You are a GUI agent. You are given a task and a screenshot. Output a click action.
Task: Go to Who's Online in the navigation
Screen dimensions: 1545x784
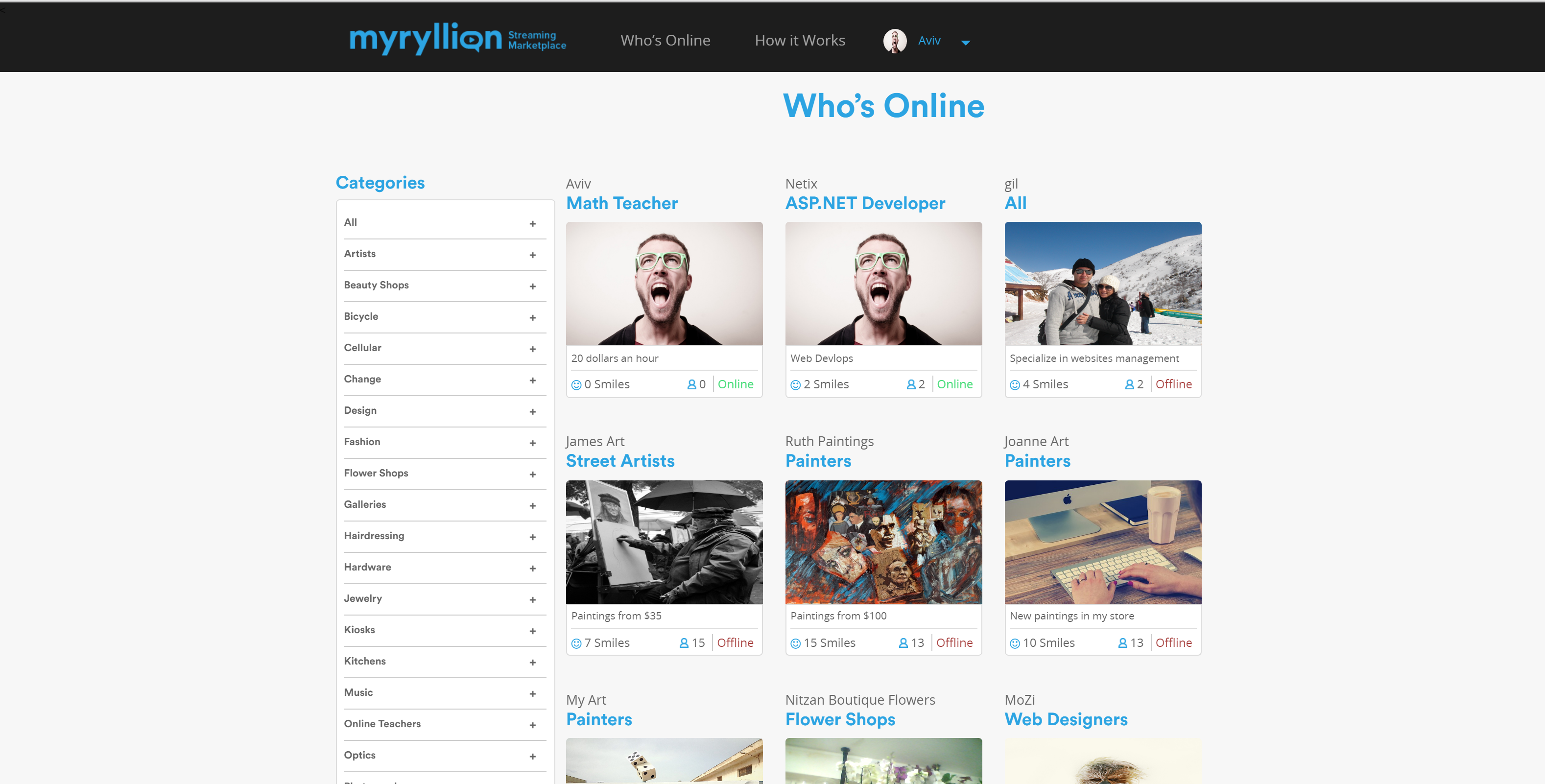coord(665,40)
